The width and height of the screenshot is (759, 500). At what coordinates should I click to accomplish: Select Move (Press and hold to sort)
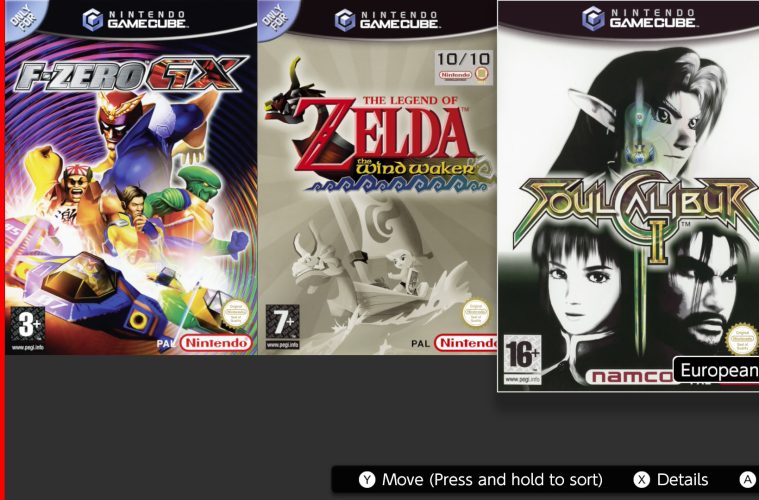point(492,480)
